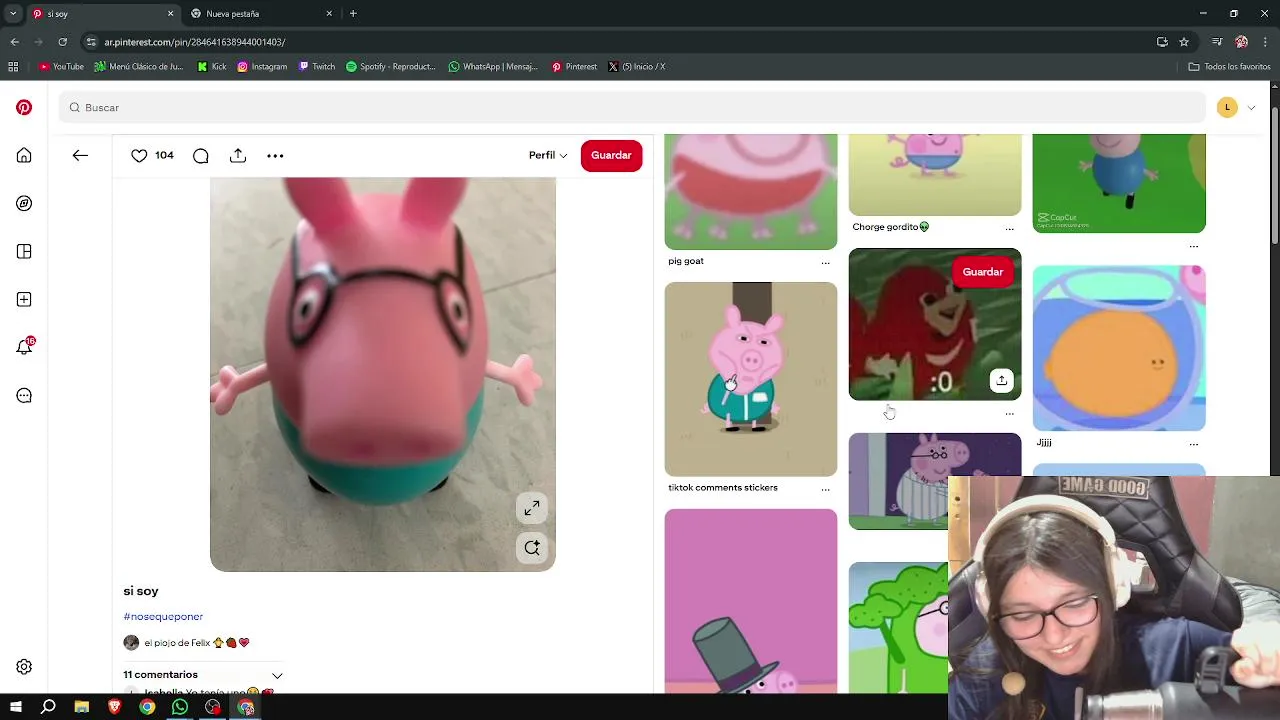Open the Pinterest bookmark in the bar
The height and width of the screenshot is (720, 1280).
click(x=574, y=67)
